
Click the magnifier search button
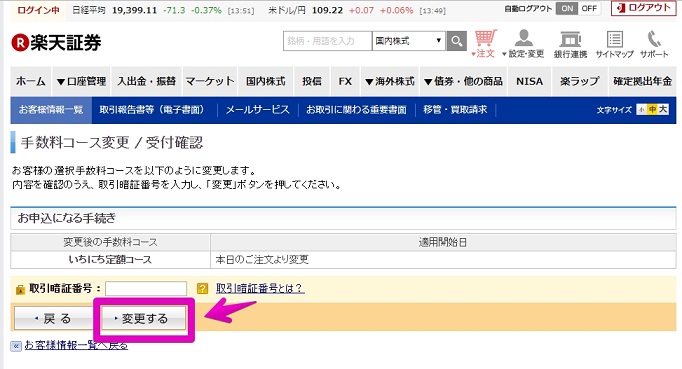coord(456,41)
